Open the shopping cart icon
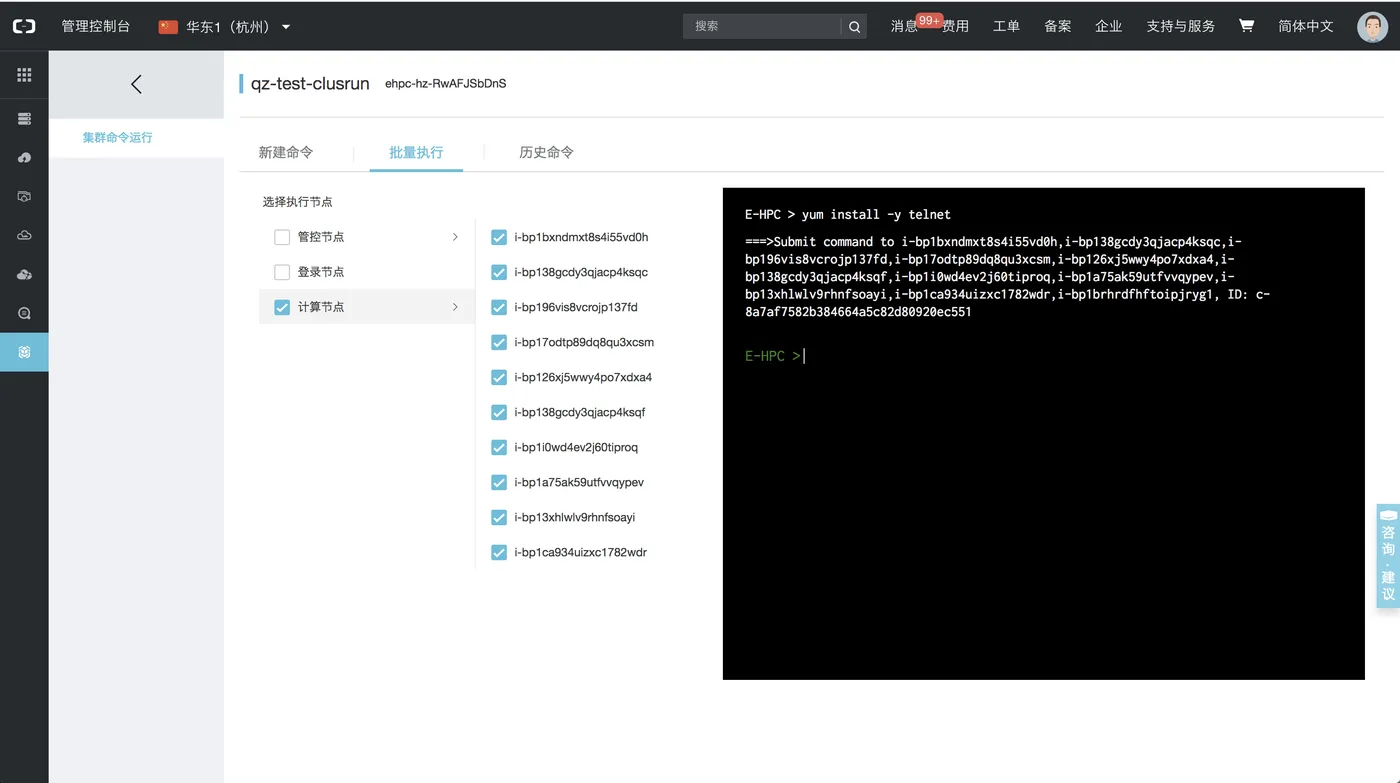 click(1246, 26)
